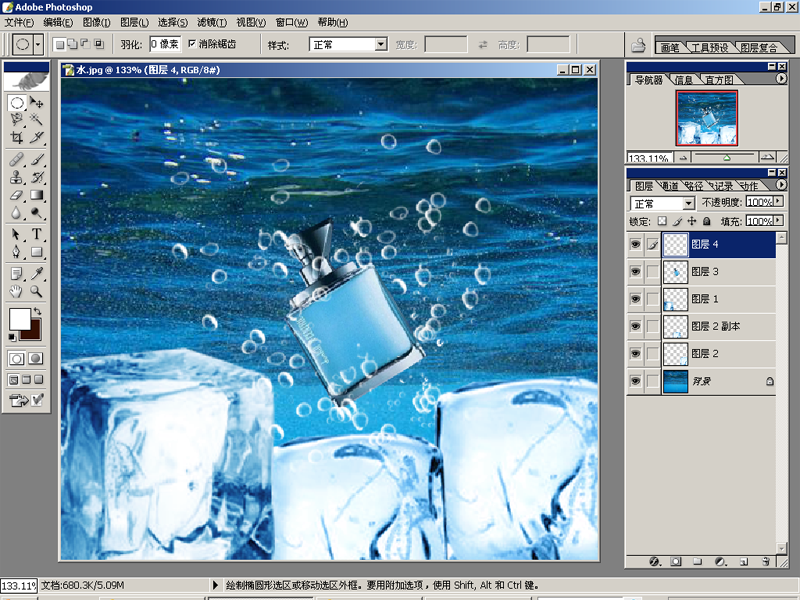
Task: Create new fill or adjustment layer
Action: click(720, 562)
